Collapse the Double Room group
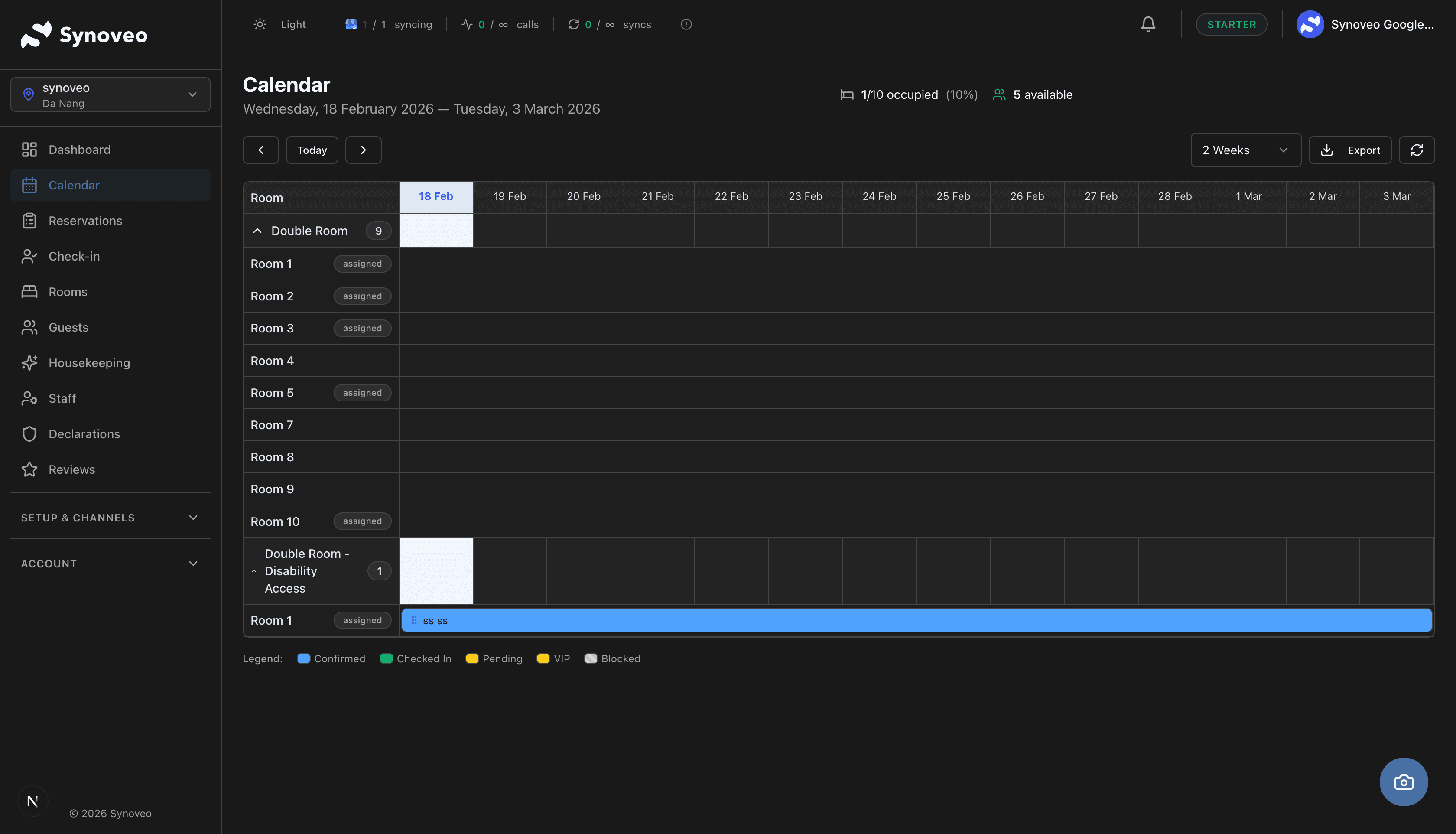1456x834 pixels. pyautogui.click(x=257, y=231)
